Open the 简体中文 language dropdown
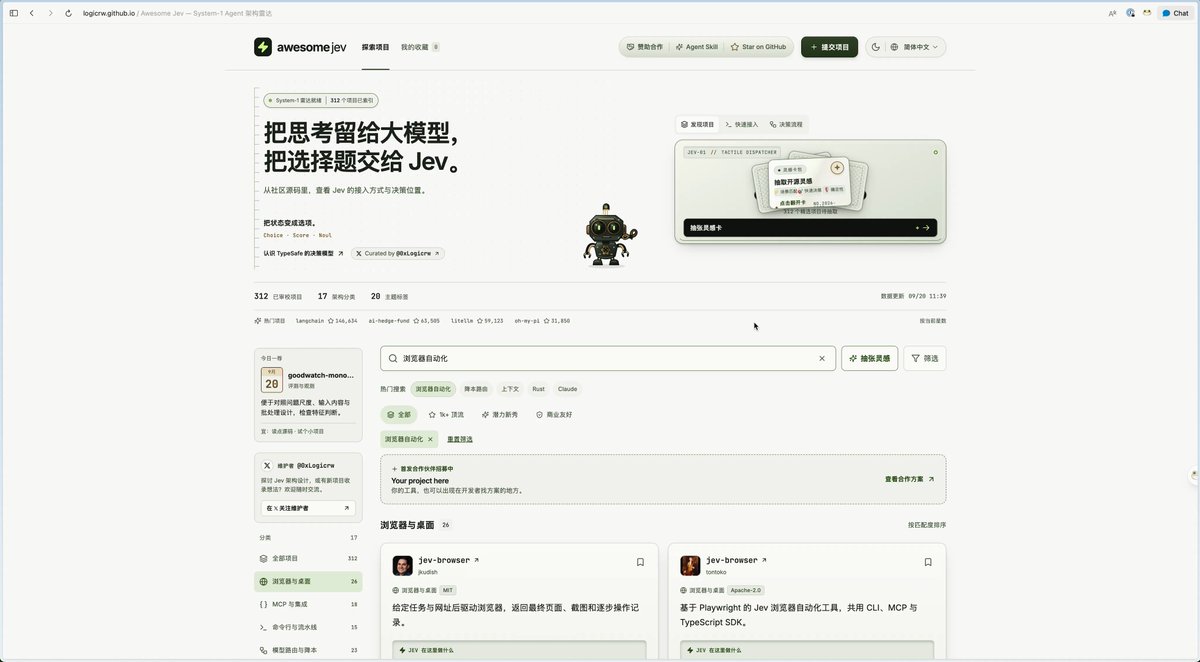Viewport: 1200px width, 662px height. pyautogui.click(x=915, y=47)
